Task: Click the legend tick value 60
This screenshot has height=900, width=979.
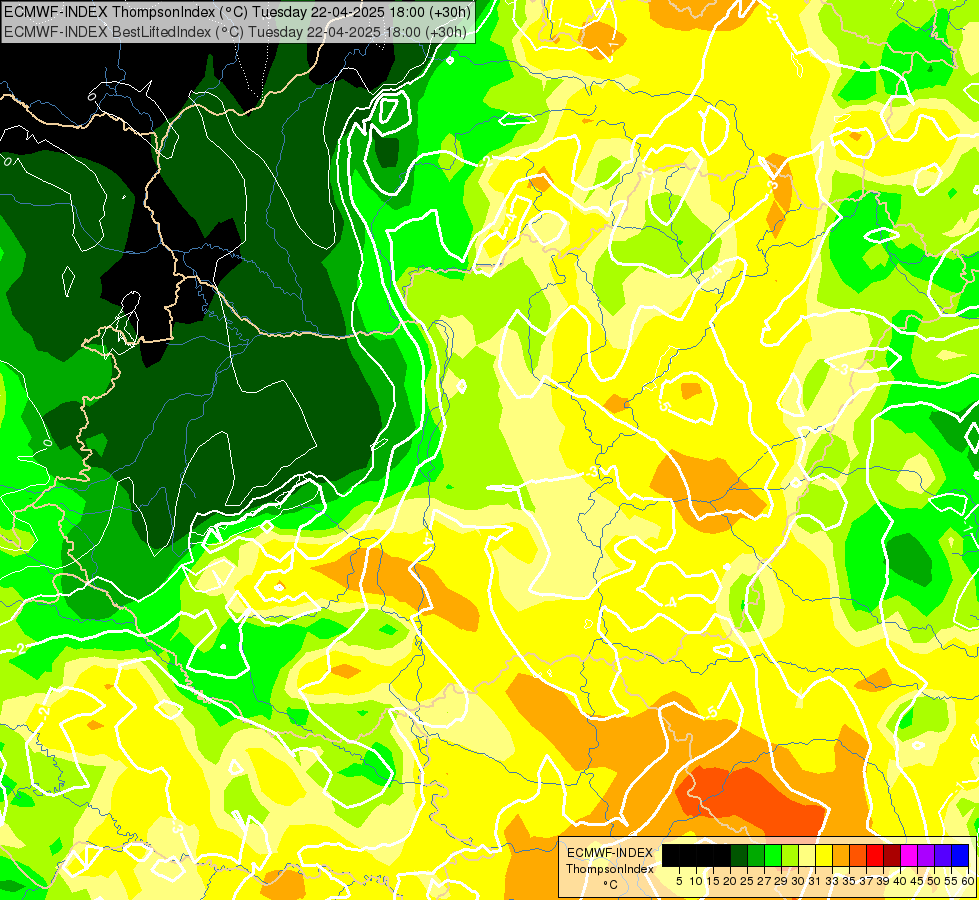Action: tap(968, 881)
